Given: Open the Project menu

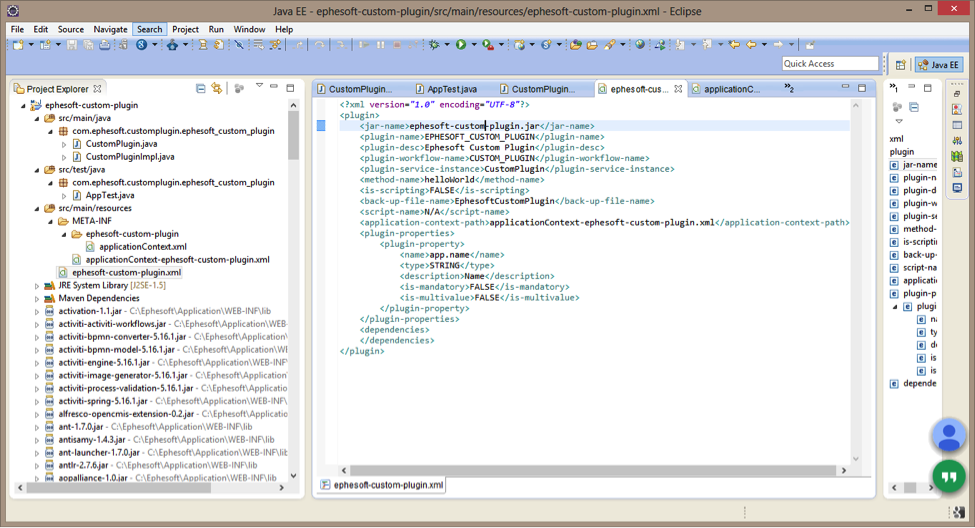Looking at the screenshot, I should point(185,29).
